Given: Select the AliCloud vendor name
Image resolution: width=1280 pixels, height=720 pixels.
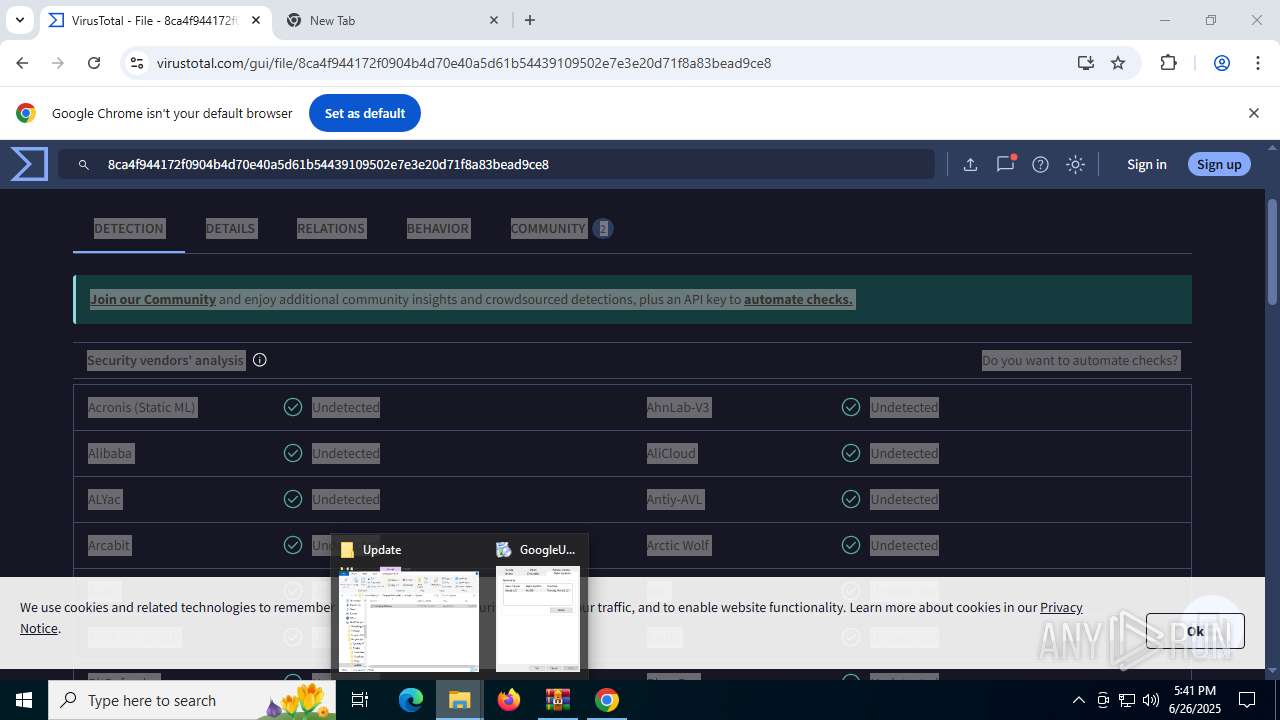Looking at the screenshot, I should click(671, 453).
